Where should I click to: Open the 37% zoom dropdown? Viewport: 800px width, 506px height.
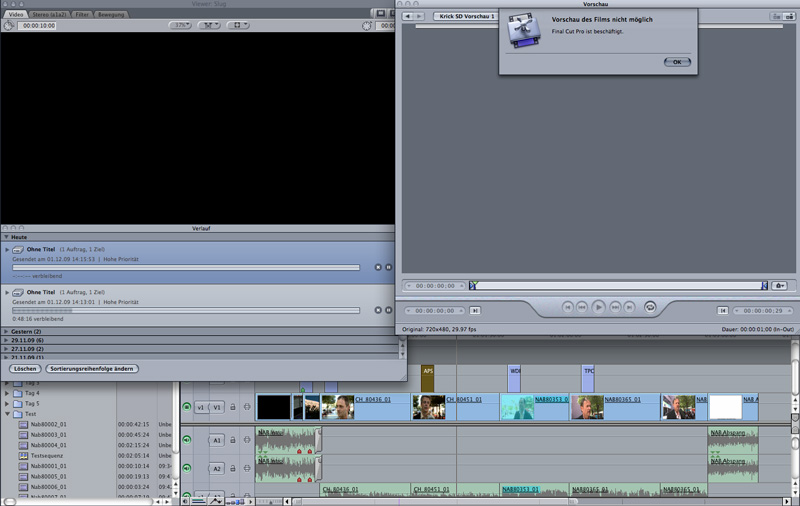(182, 25)
